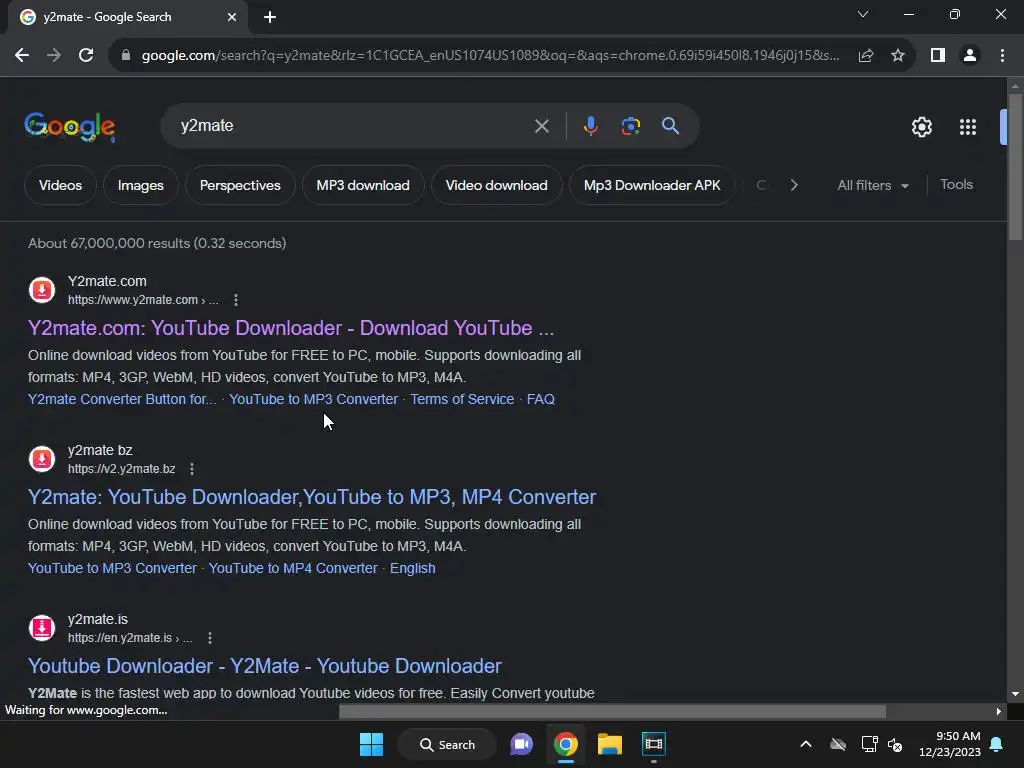Reload the page with the refresh icon
Image resolution: width=1024 pixels, height=768 pixels.
[86, 56]
